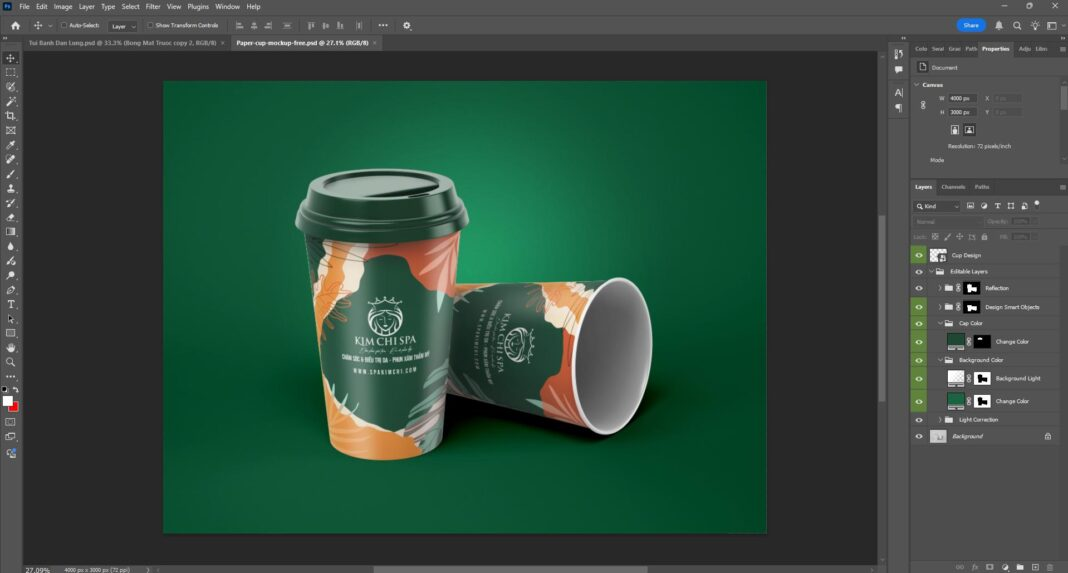Set canvas to portrait orientation

(x=955, y=129)
